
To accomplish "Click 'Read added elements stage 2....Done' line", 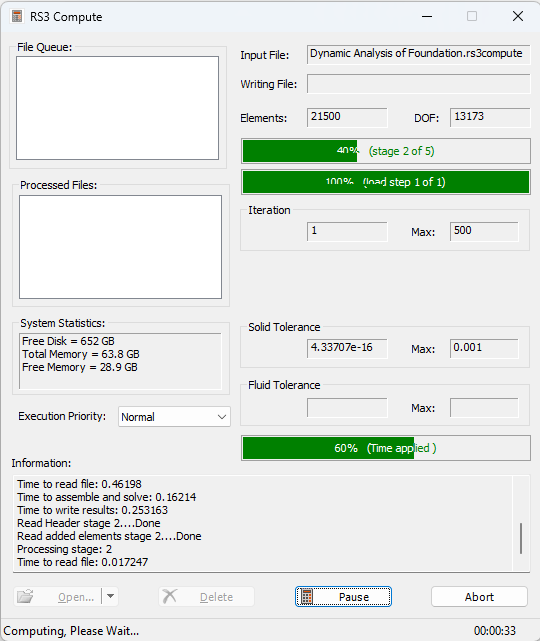I will coord(109,536).
